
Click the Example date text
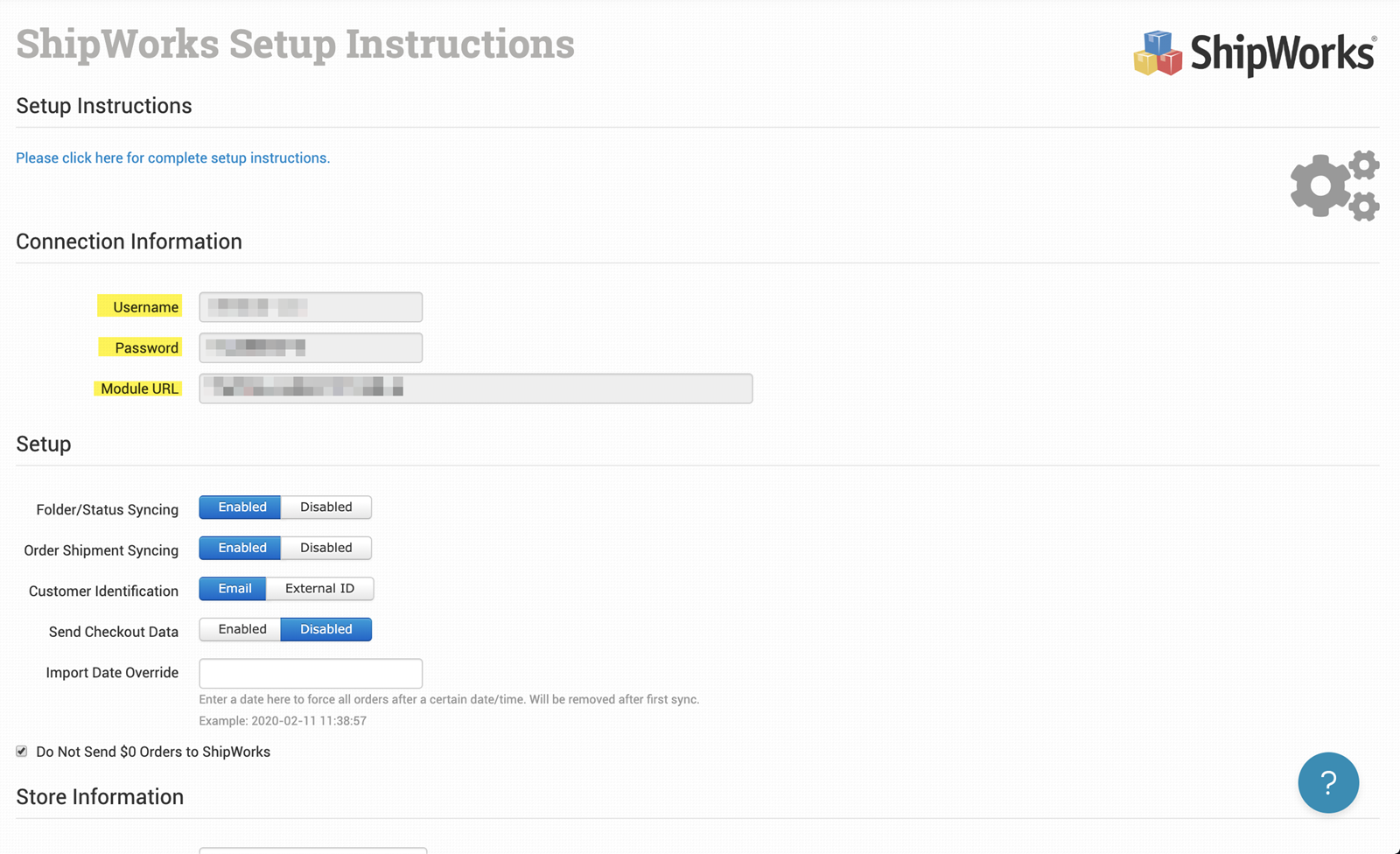pyautogui.click(x=283, y=721)
